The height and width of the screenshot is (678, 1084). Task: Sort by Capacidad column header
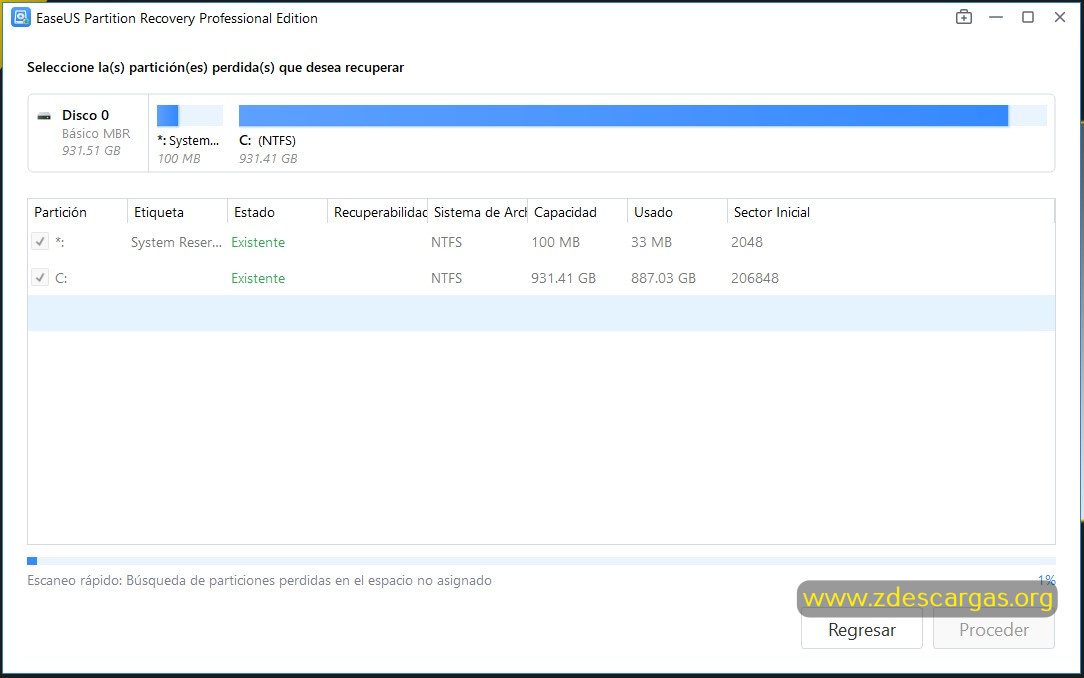[x=577, y=211]
